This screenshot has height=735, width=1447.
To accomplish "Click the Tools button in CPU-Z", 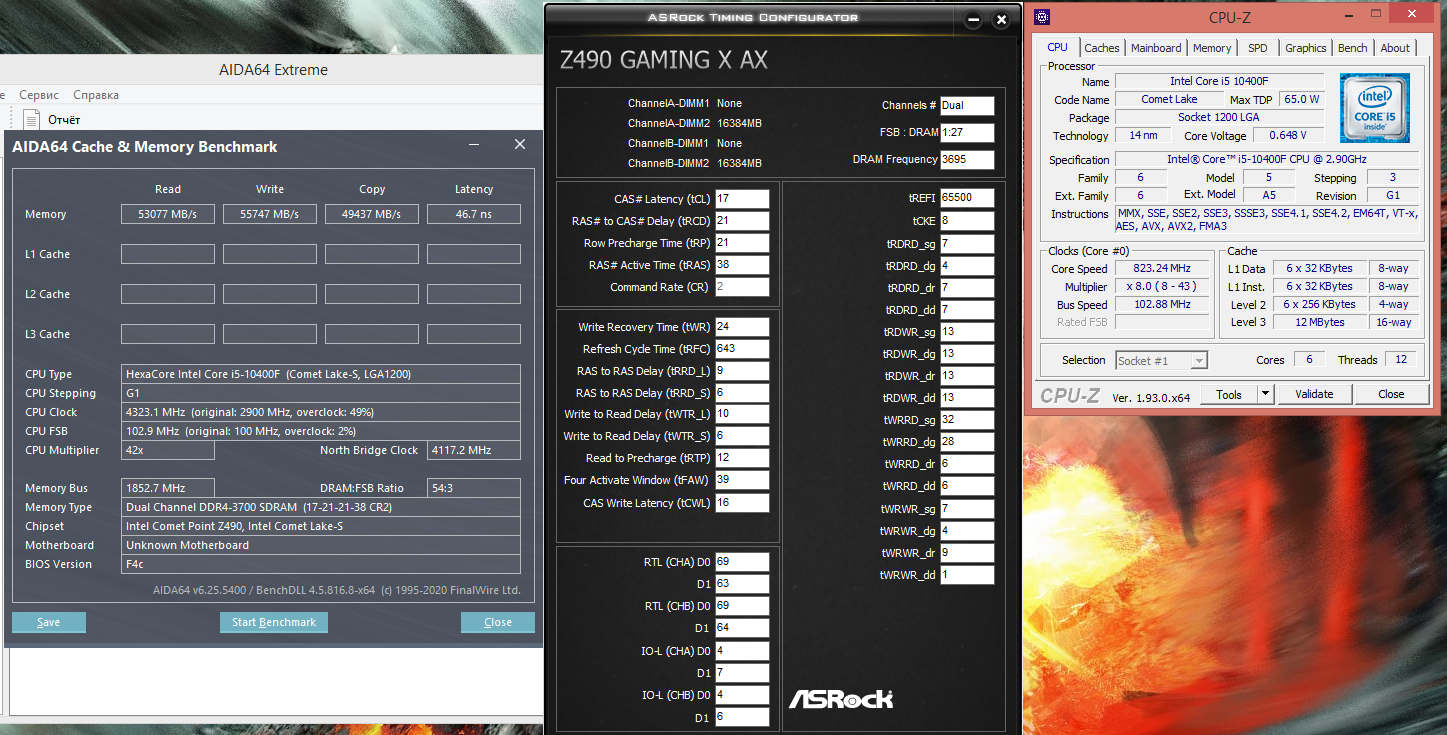I will tap(1229, 394).
